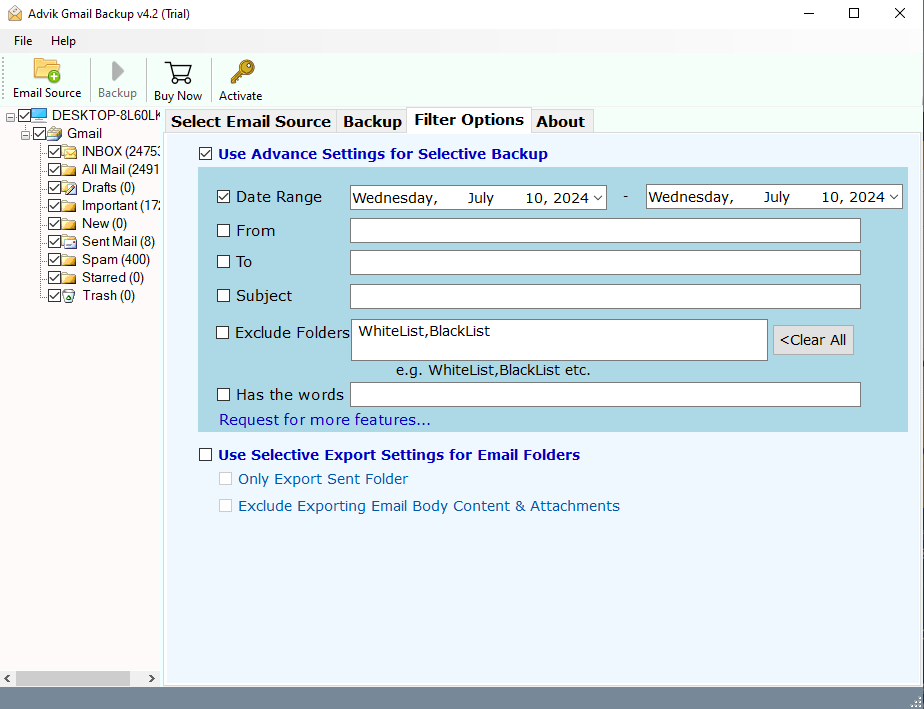924x709 pixels.
Task: Click the Trash recycle bin icon
Action: 69,296
